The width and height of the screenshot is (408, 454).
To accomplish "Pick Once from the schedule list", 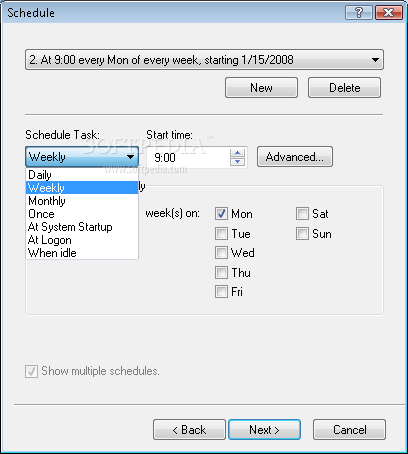I will tap(82, 214).
